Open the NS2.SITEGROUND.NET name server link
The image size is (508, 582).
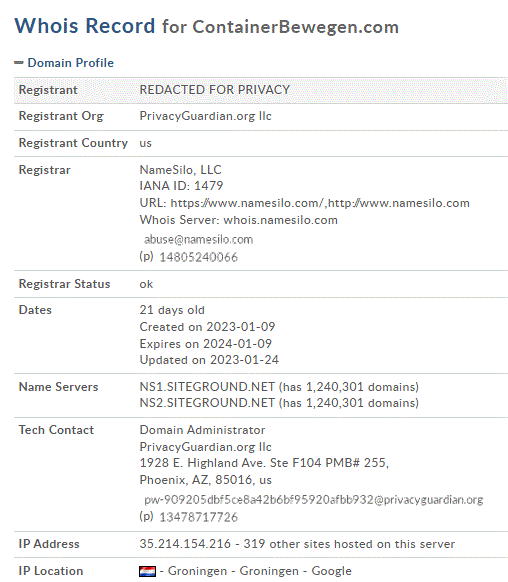(207, 403)
